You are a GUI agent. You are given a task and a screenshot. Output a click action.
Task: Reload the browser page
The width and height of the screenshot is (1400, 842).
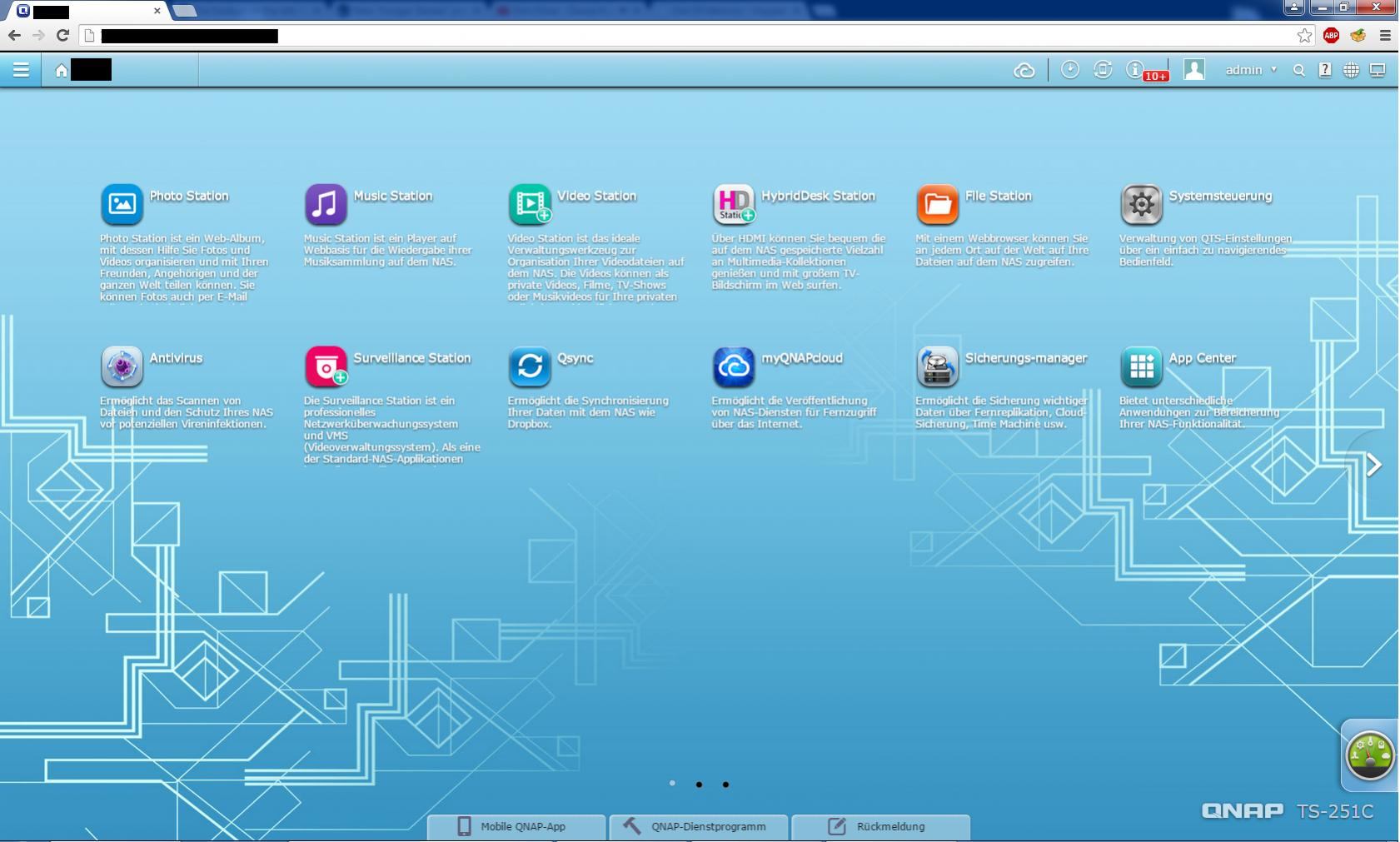(x=62, y=35)
